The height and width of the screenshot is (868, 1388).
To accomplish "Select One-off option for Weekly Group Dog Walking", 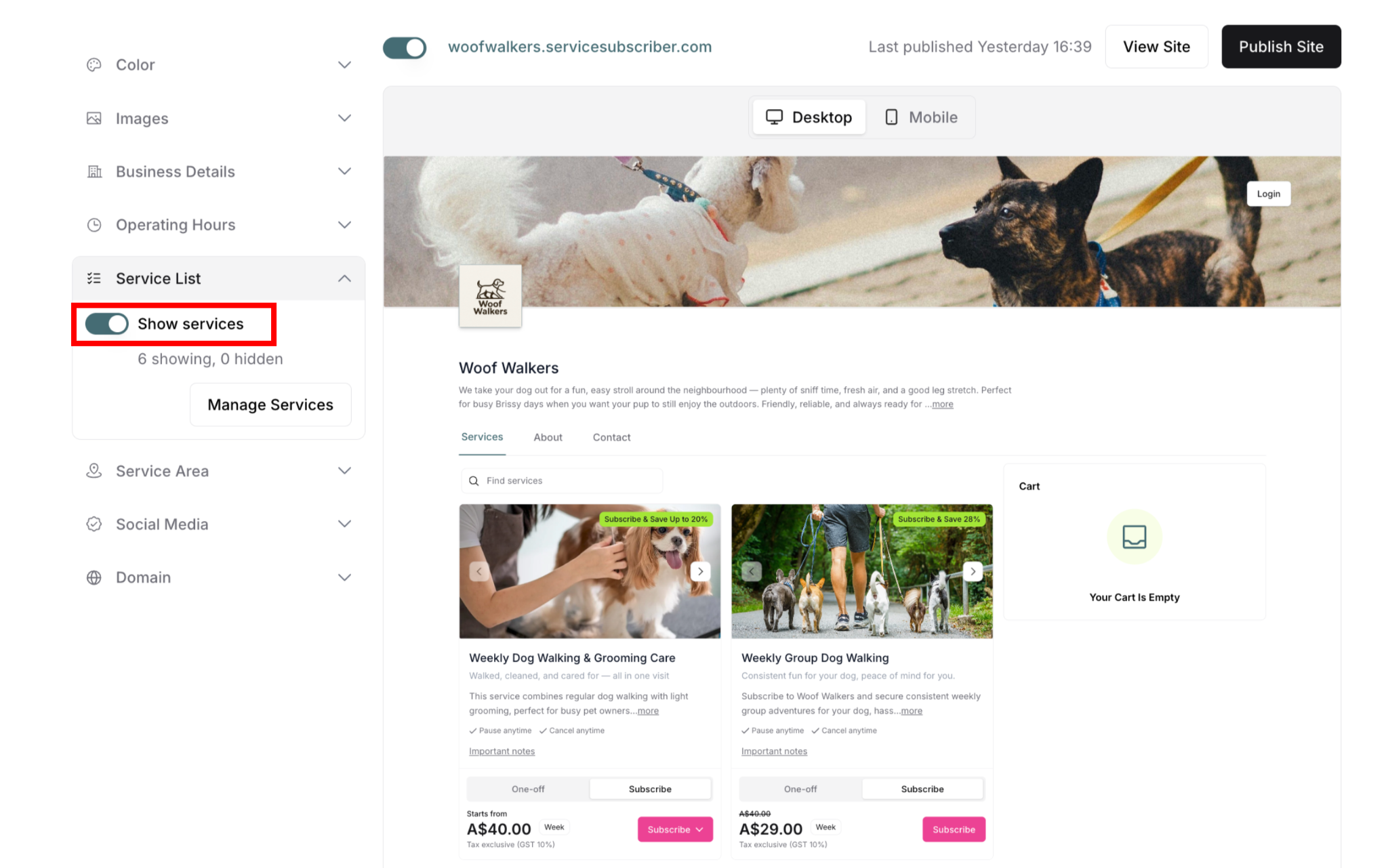I will click(x=800, y=789).
